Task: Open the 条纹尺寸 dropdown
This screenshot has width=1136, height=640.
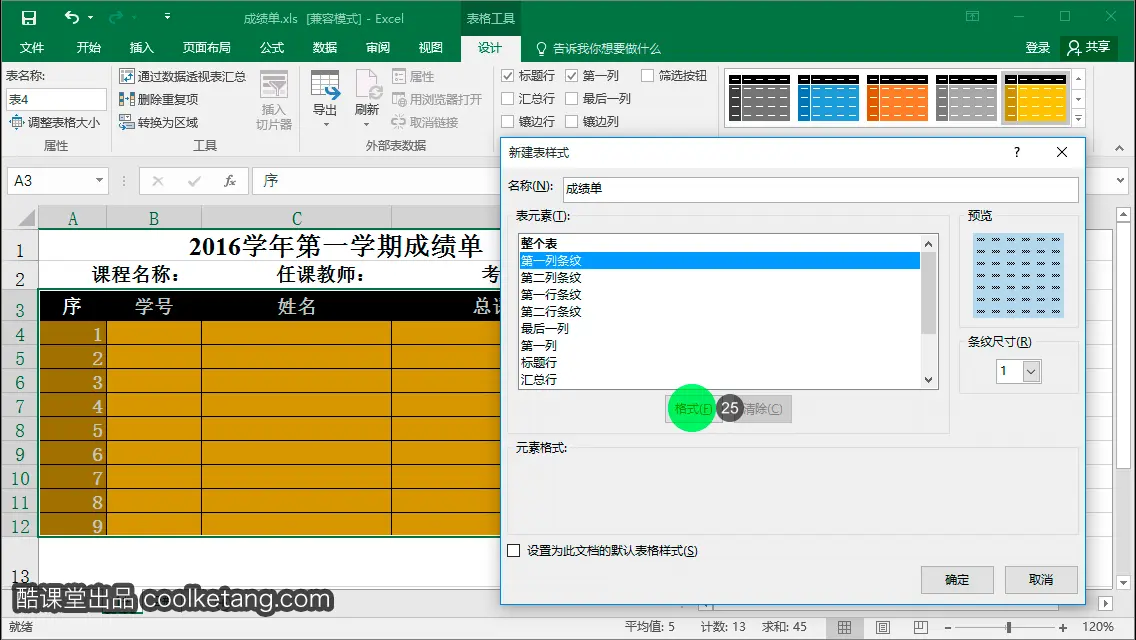Action: (x=1032, y=372)
